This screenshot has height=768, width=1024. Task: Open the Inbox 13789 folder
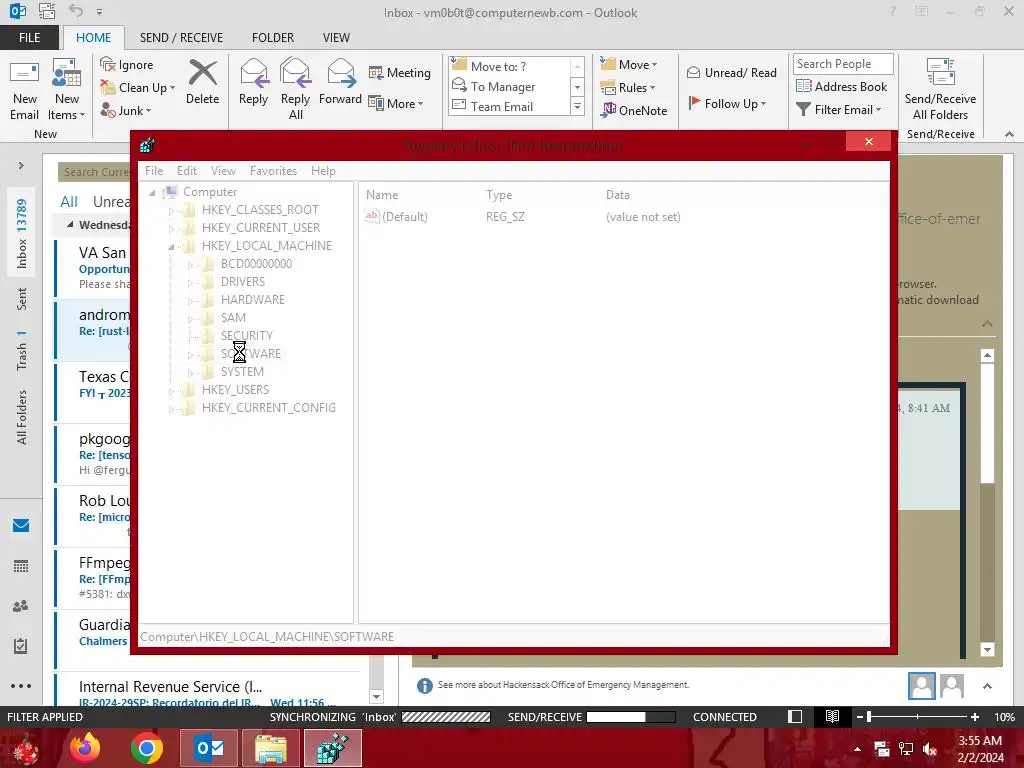[22, 234]
